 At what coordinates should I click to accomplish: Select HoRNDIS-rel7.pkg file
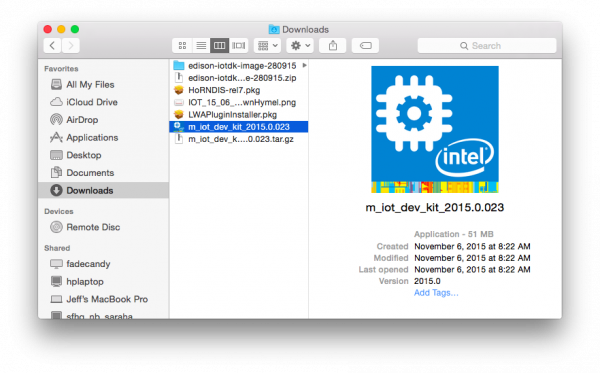pyautogui.click(x=238, y=90)
